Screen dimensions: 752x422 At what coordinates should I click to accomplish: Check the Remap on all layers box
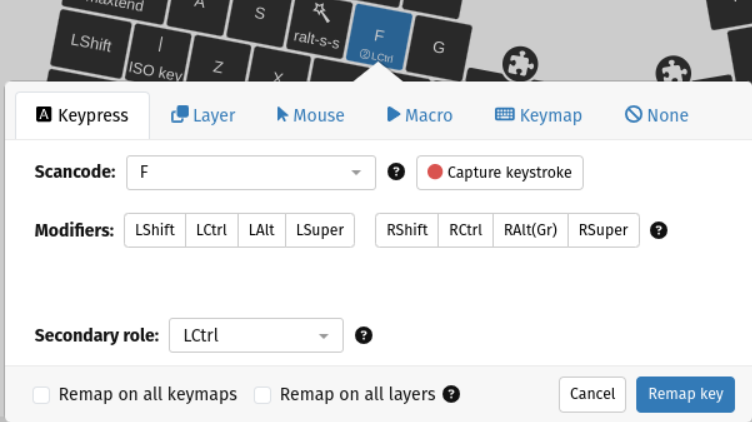[263, 395]
